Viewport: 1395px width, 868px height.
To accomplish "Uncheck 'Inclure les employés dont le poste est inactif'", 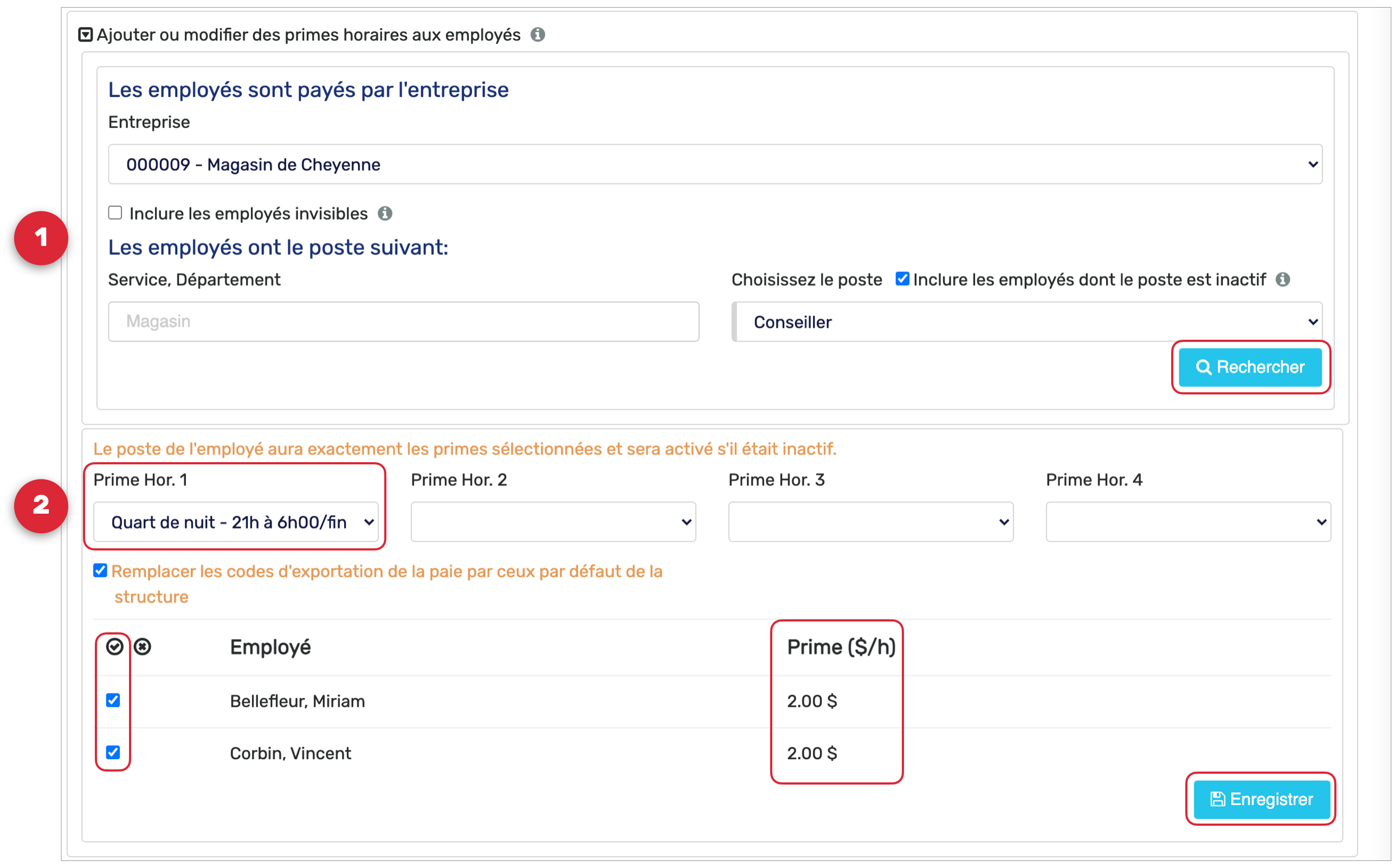I will click(902, 279).
